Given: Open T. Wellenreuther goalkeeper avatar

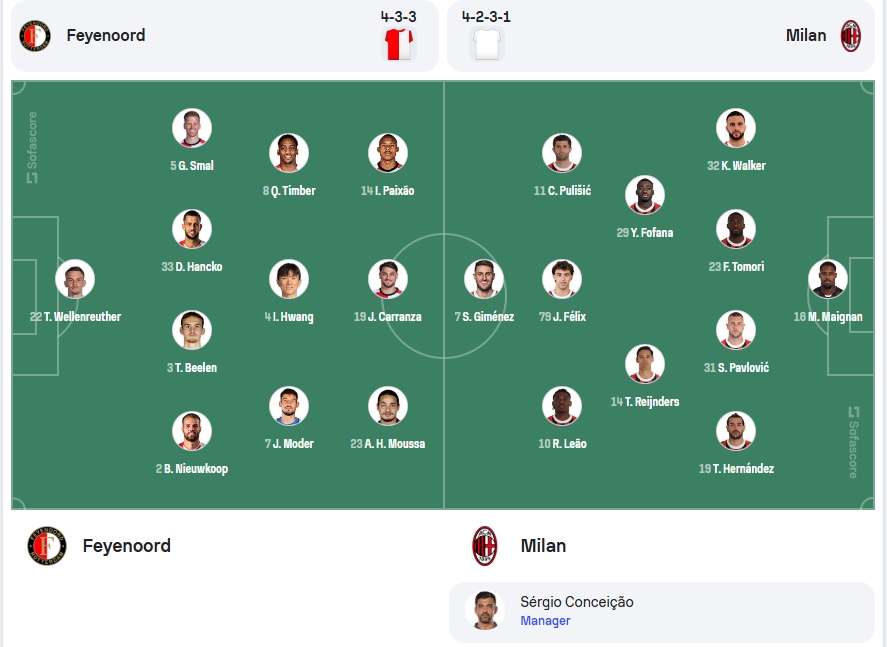Looking at the screenshot, I should coord(75,279).
